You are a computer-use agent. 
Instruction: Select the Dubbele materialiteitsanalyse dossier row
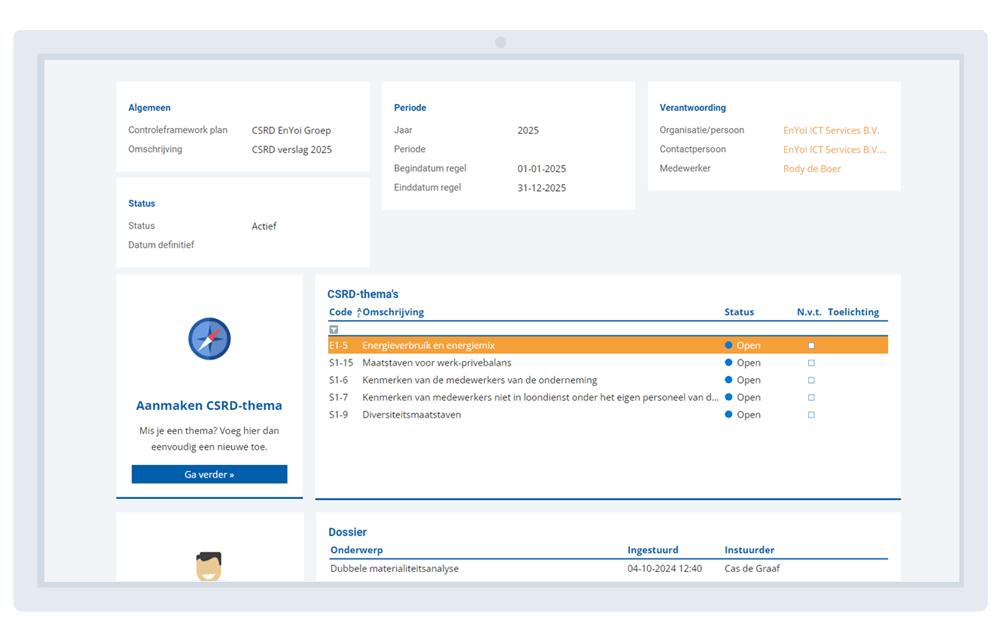(x=394, y=569)
